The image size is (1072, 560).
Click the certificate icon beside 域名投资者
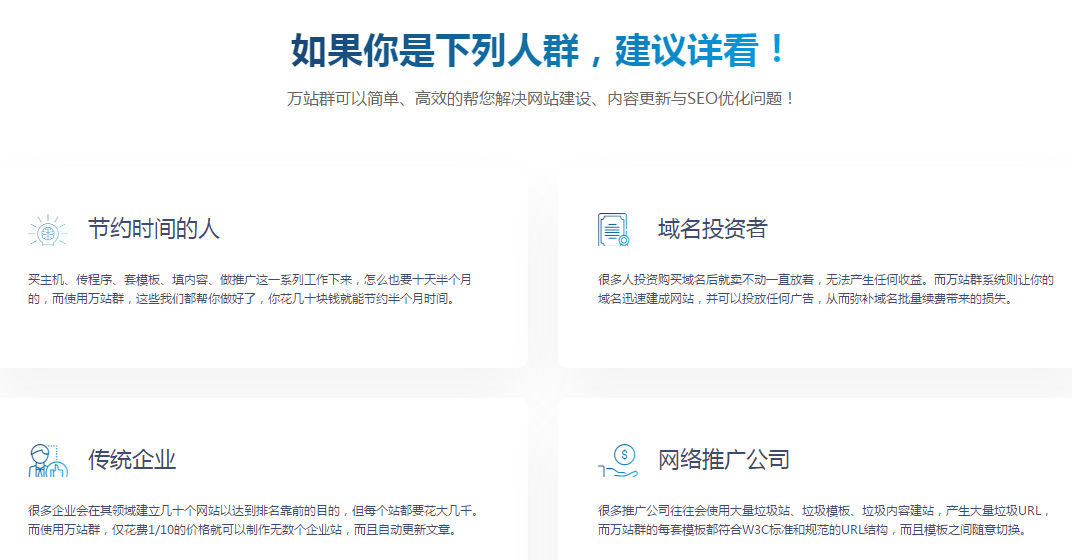[x=613, y=230]
